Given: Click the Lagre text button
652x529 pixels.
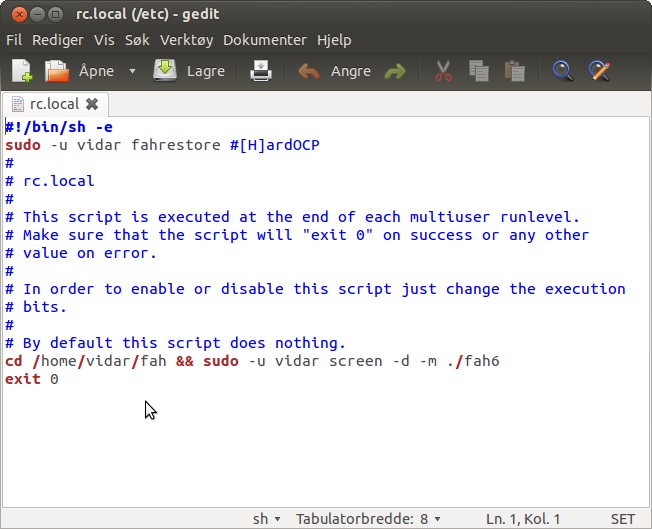Looking at the screenshot, I should [206, 71].
